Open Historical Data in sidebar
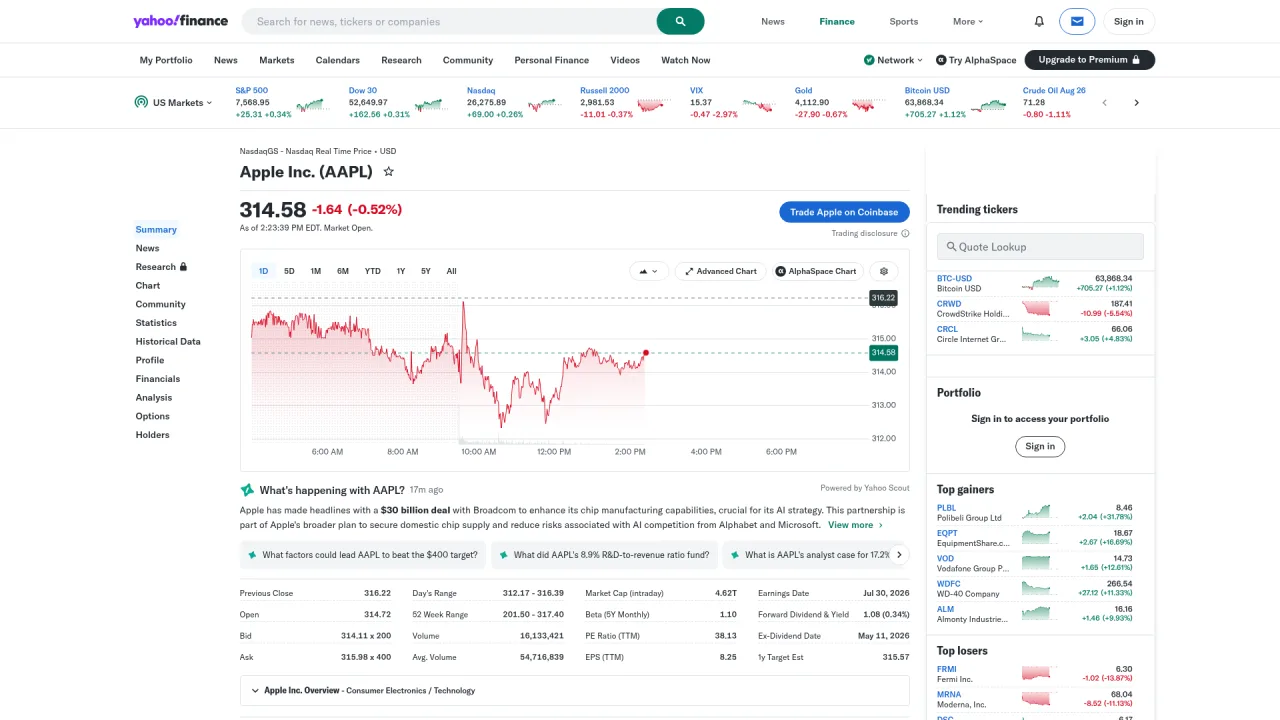 (x=168, y=341)
